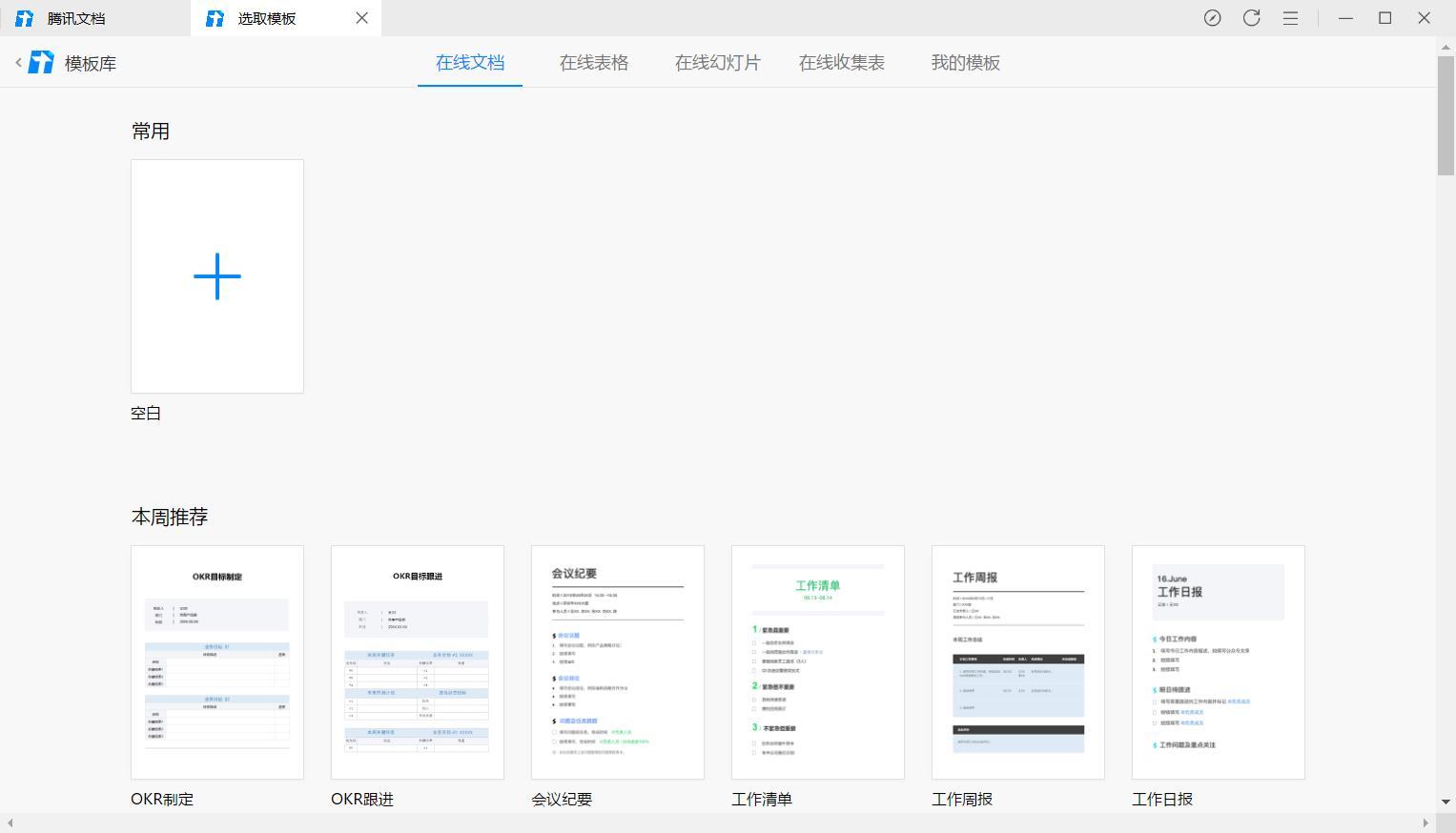Select the 在线文档 tab

pyautogui.click(x=470, y=63)
